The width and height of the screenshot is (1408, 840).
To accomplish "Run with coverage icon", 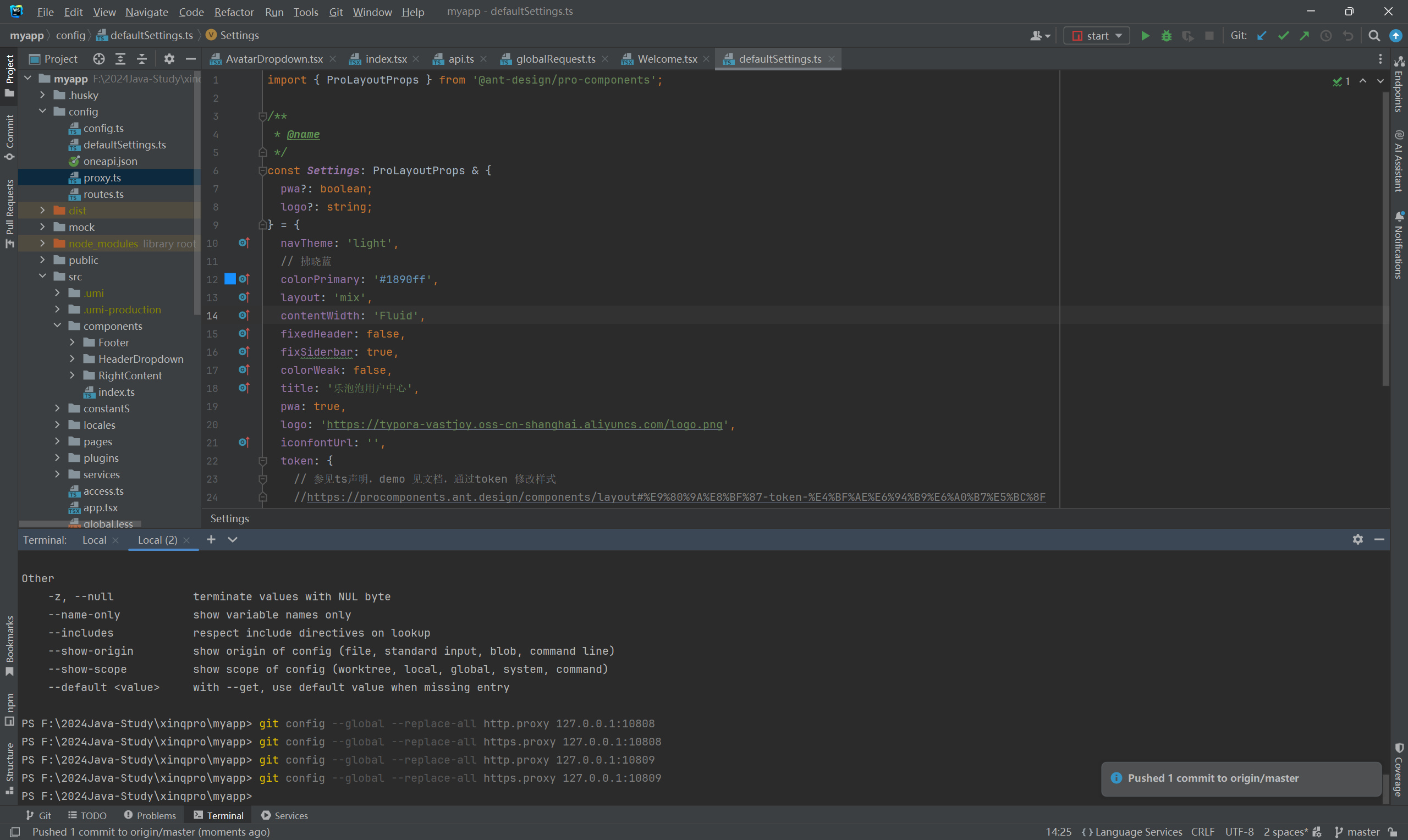I will click(x=1188, y=36).
